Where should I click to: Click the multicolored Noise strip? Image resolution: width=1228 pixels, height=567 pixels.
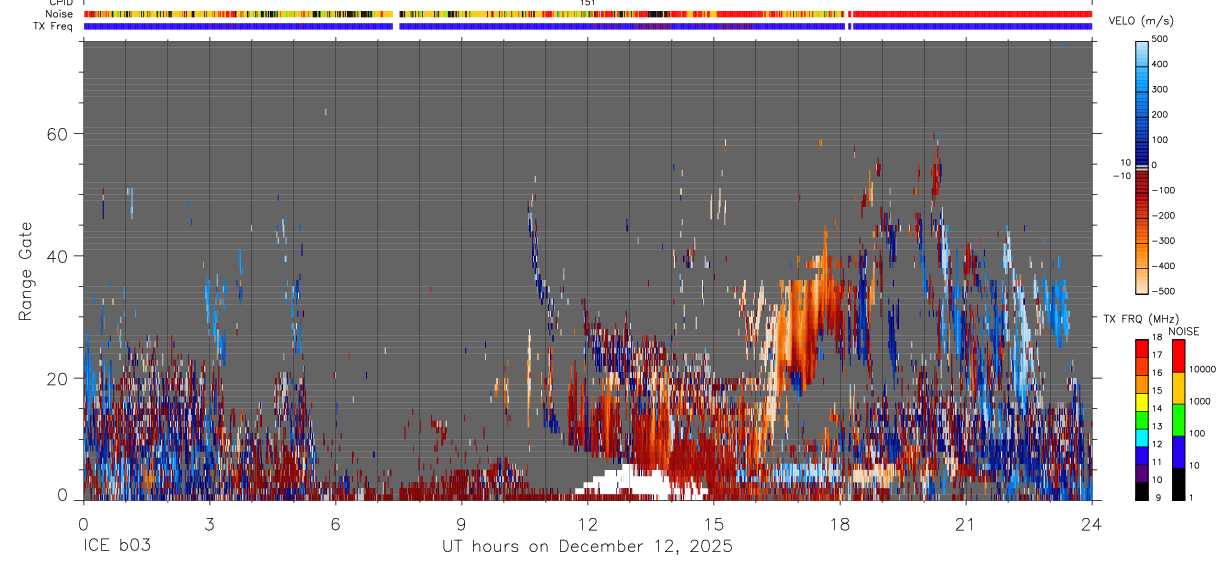(x=588, y=14)
